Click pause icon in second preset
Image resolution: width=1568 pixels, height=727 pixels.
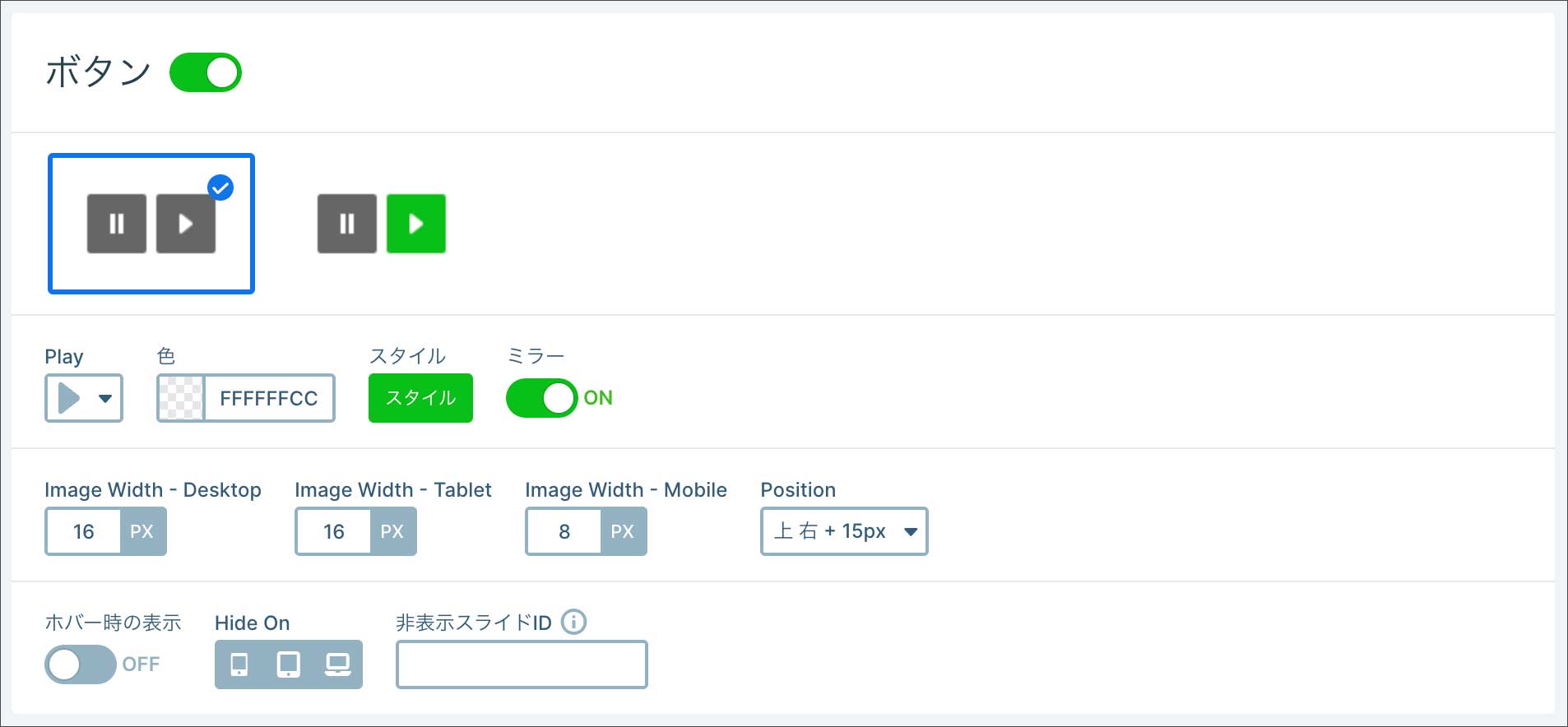(x=347, y=224)
